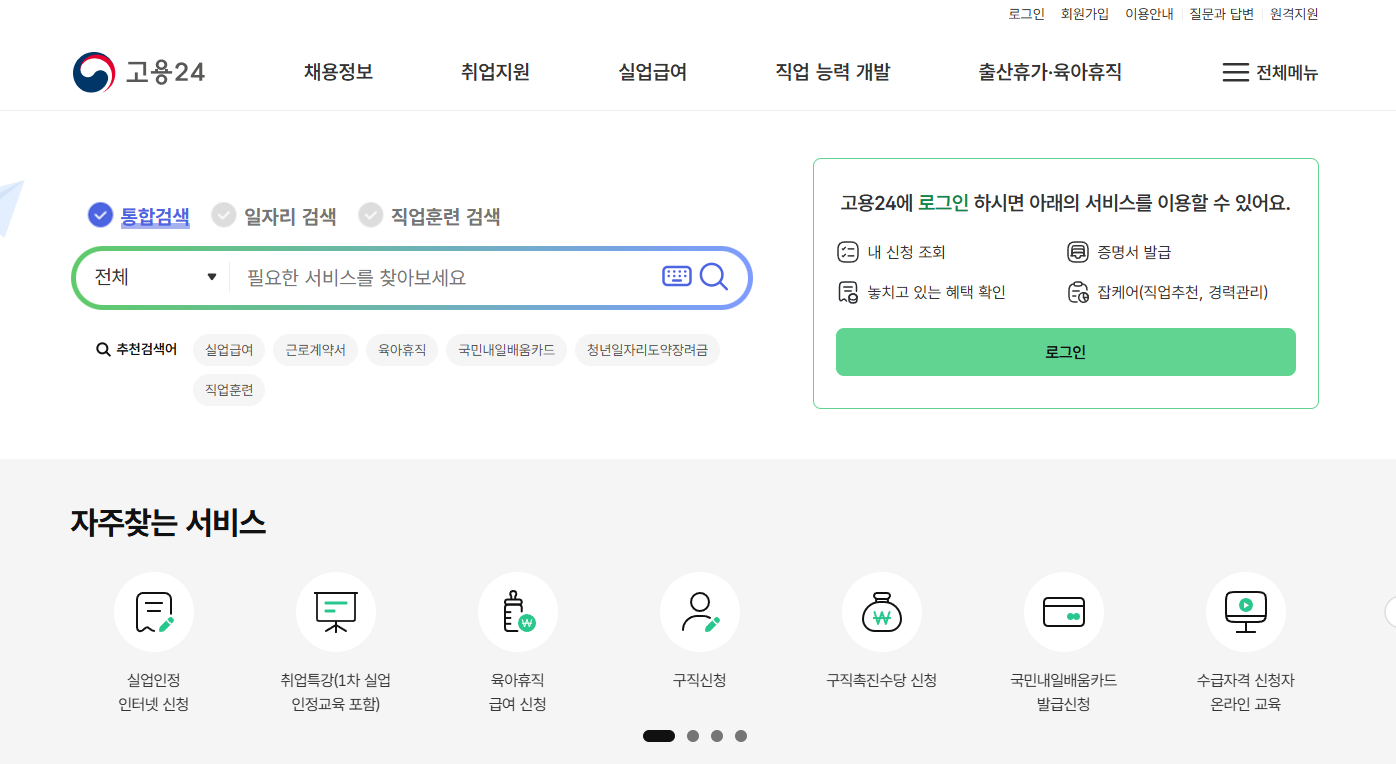Image resolution: width=1396 pixels, height=764 pixels.
Task: Open the 실업인정 인터넷 신청 service icon
Action: pyautogui.click(x=154, y=612)
